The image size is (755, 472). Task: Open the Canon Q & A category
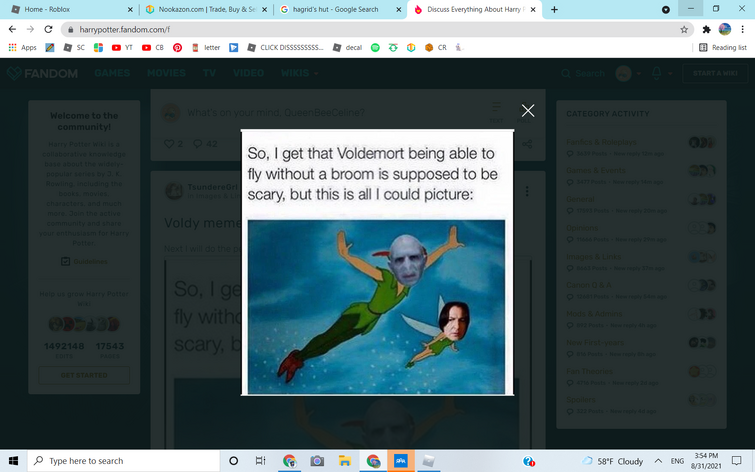(x=589, y=285)
